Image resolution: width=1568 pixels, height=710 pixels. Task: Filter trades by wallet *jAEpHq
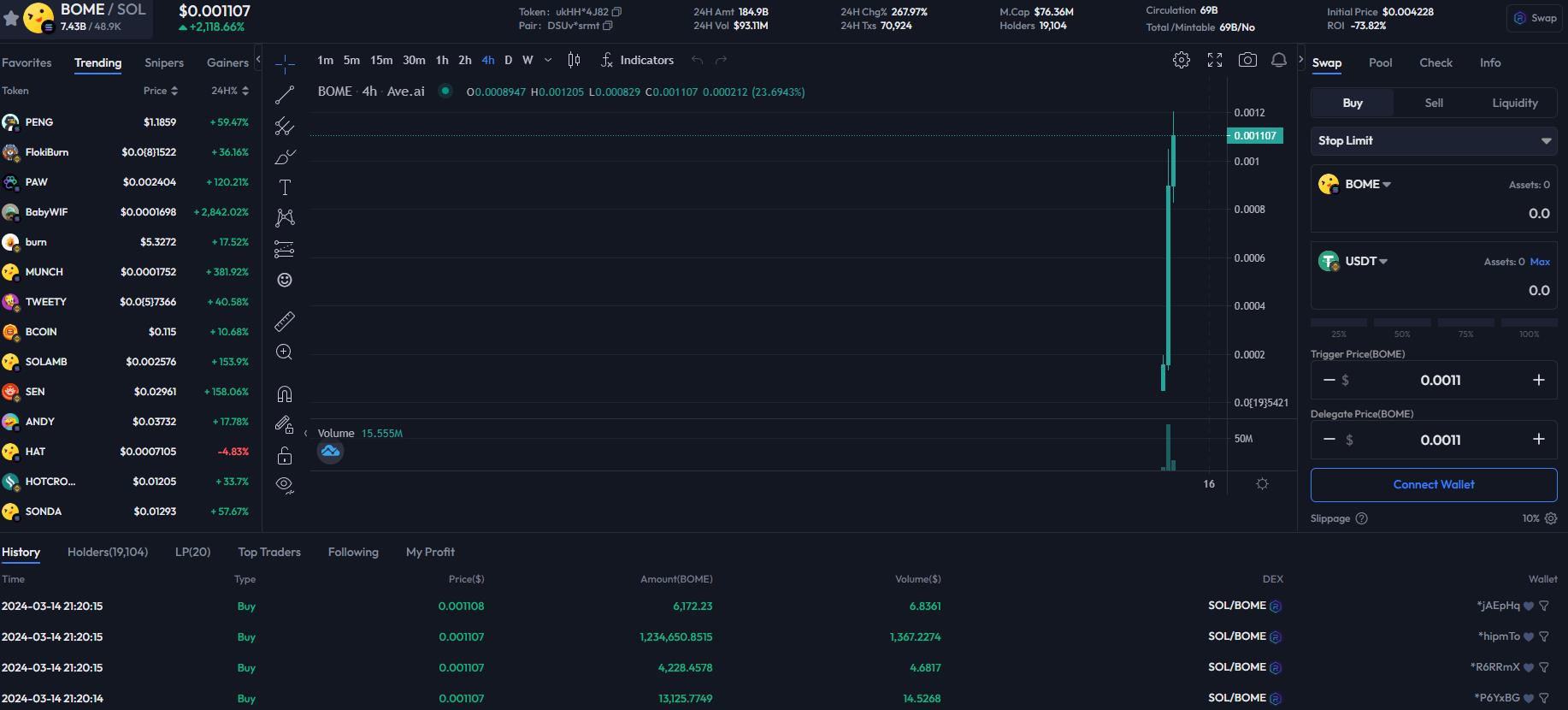(1544, 606)
